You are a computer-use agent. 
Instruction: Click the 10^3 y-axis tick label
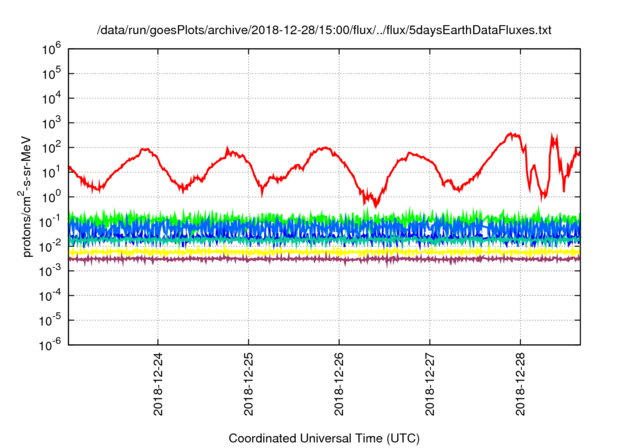[51, 123]
